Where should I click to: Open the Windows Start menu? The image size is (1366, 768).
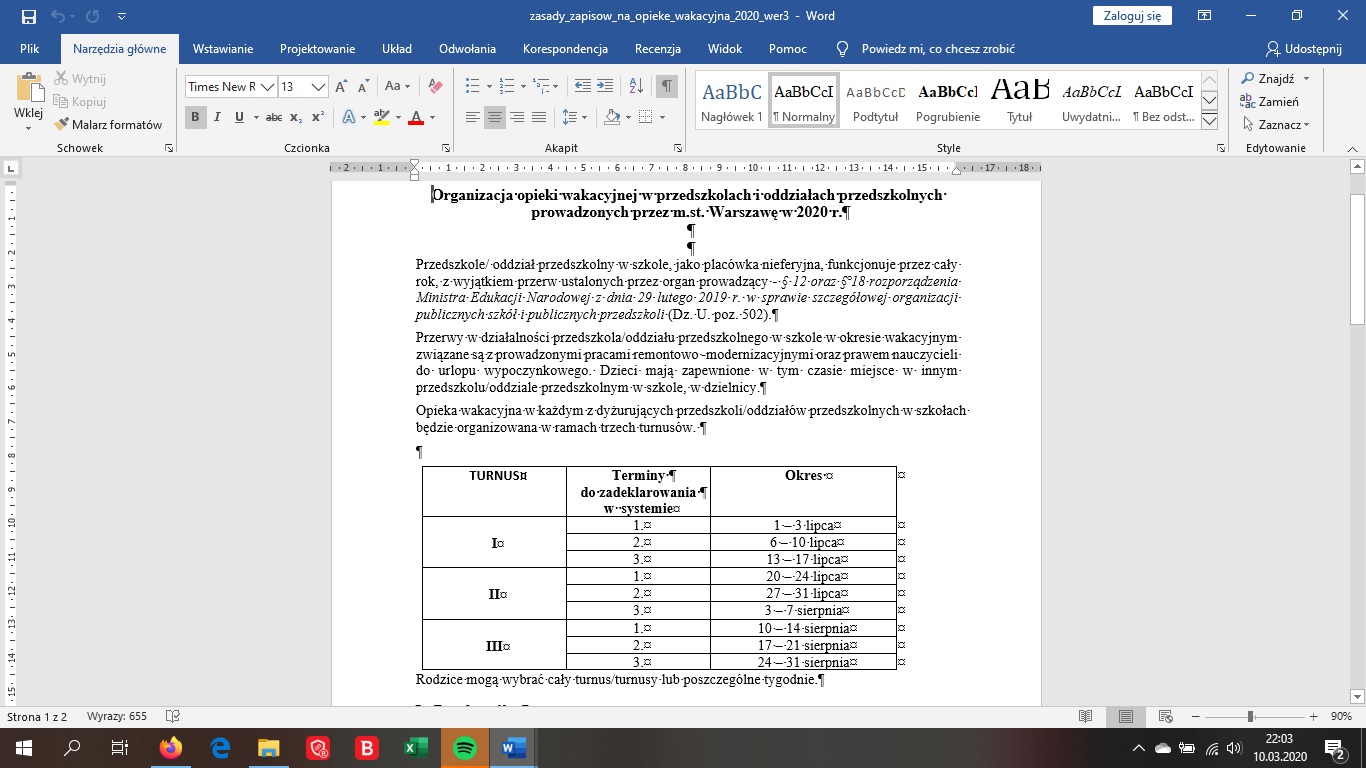pyautogui.click(x=23, y=747)
